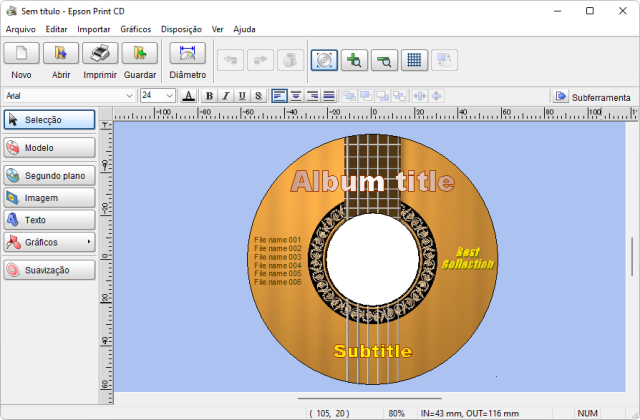Click the Modelo template button
Screen dimensions: 640x420
[x=49, y=147]
